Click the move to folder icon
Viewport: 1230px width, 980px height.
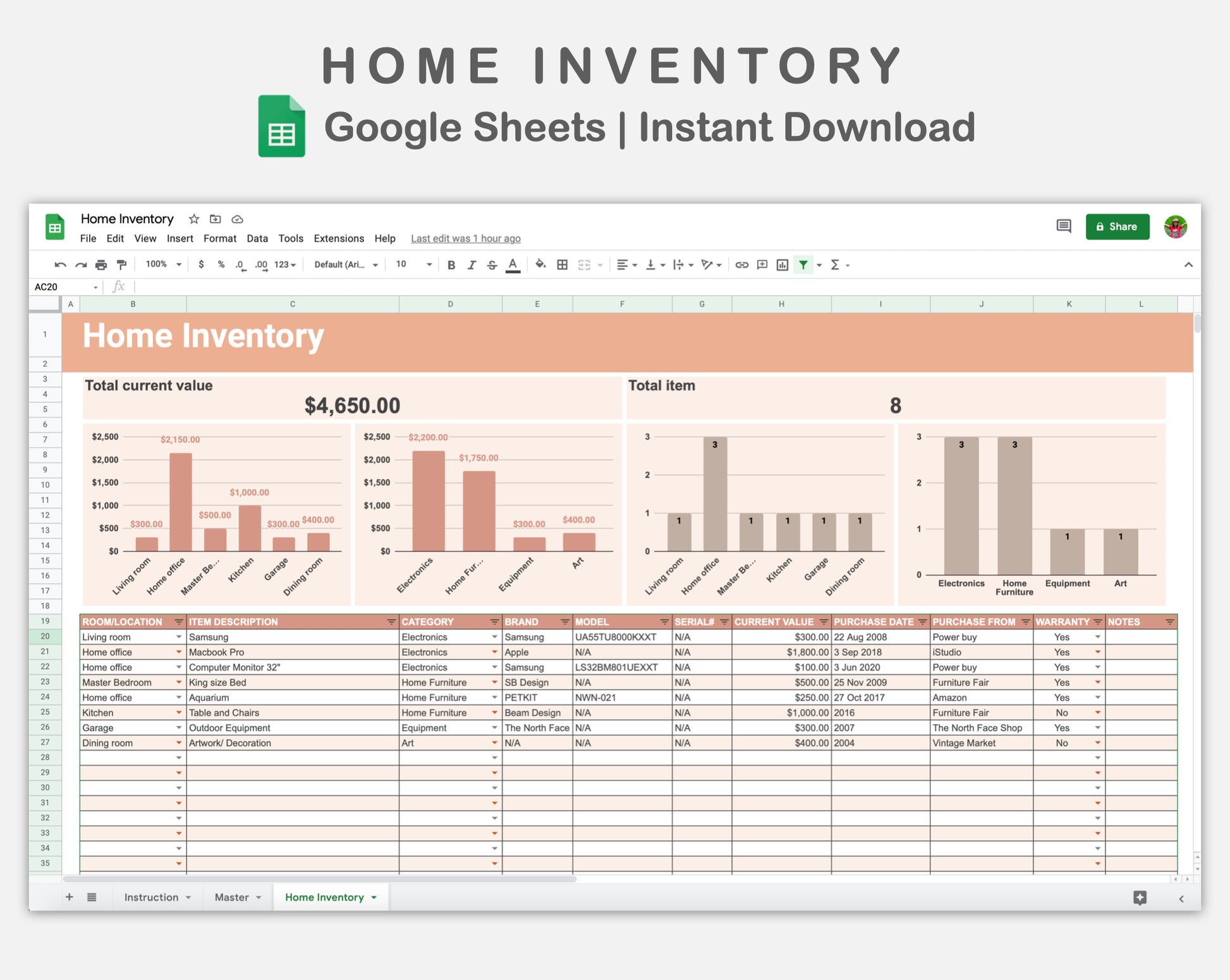(216, 219)
